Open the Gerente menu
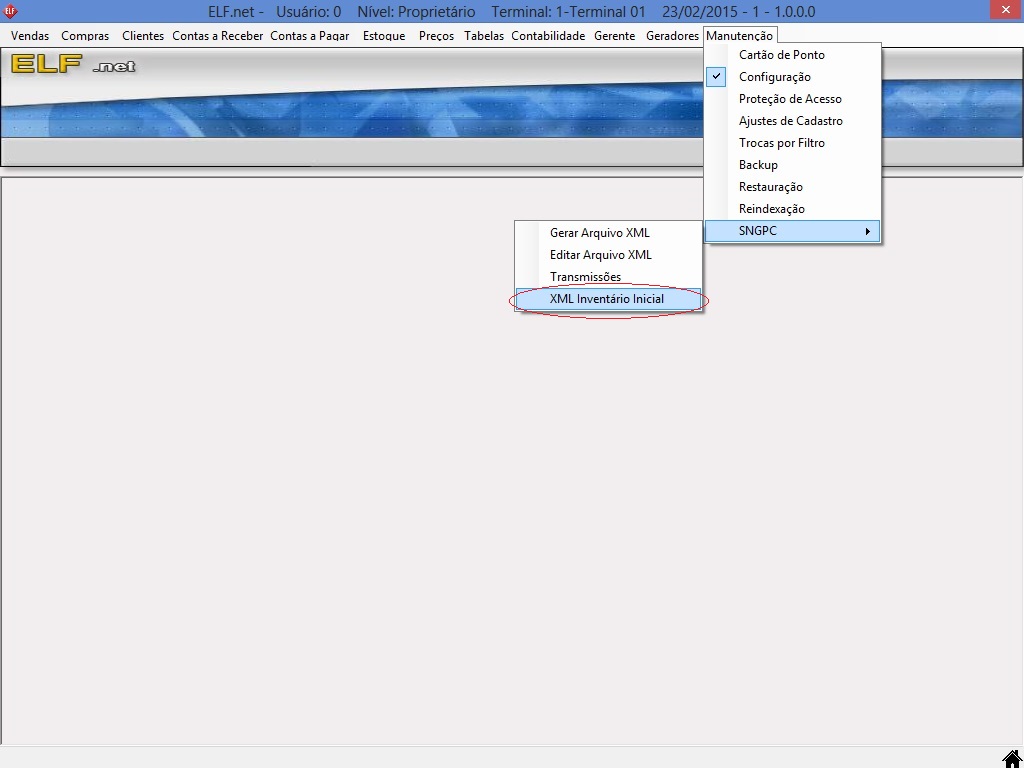This screenshot has width=1024, height=768. 615,36
